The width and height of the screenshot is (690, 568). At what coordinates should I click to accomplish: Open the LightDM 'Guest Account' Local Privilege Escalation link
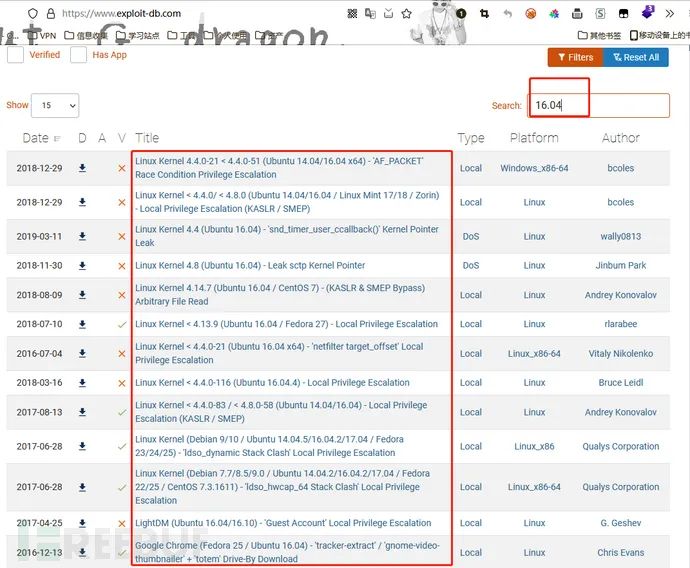point(283,523)
